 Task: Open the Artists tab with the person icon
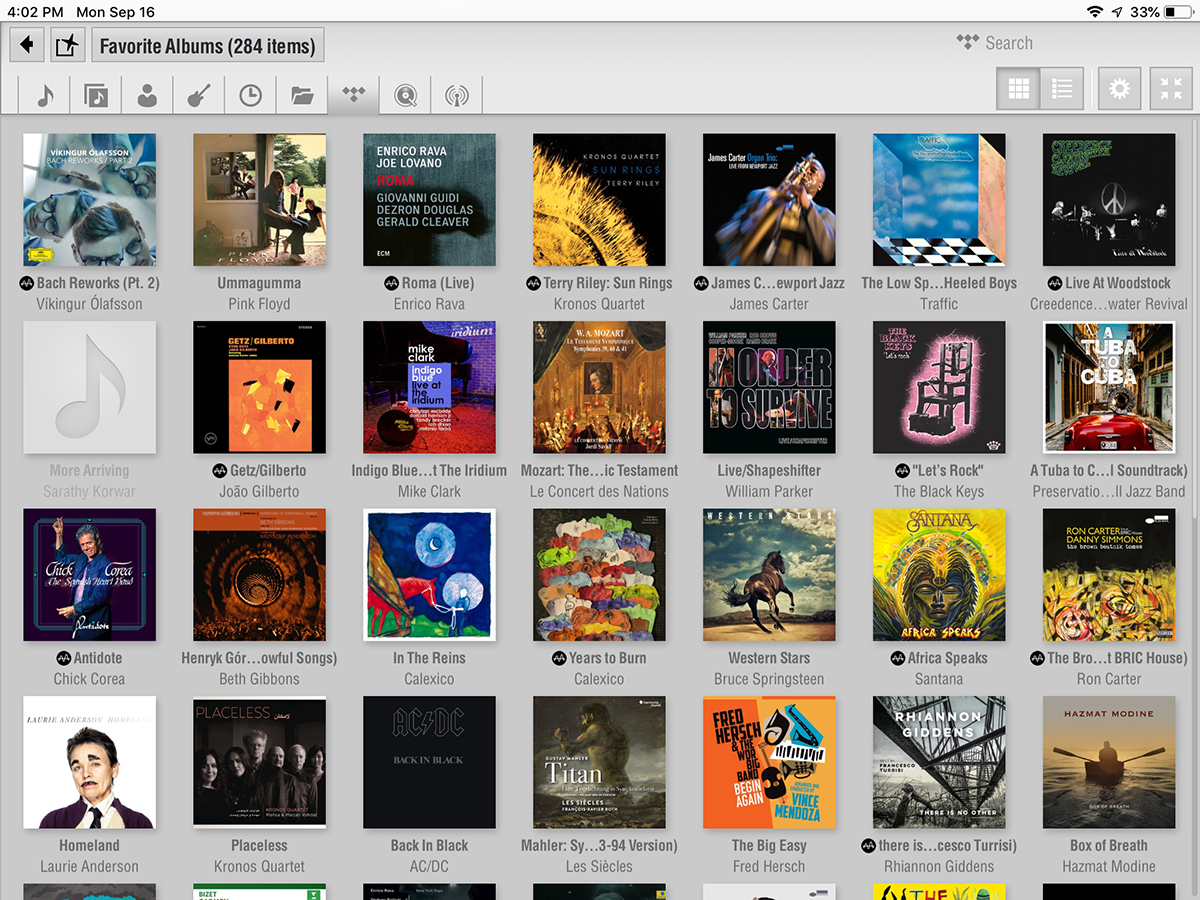(147, 95)
